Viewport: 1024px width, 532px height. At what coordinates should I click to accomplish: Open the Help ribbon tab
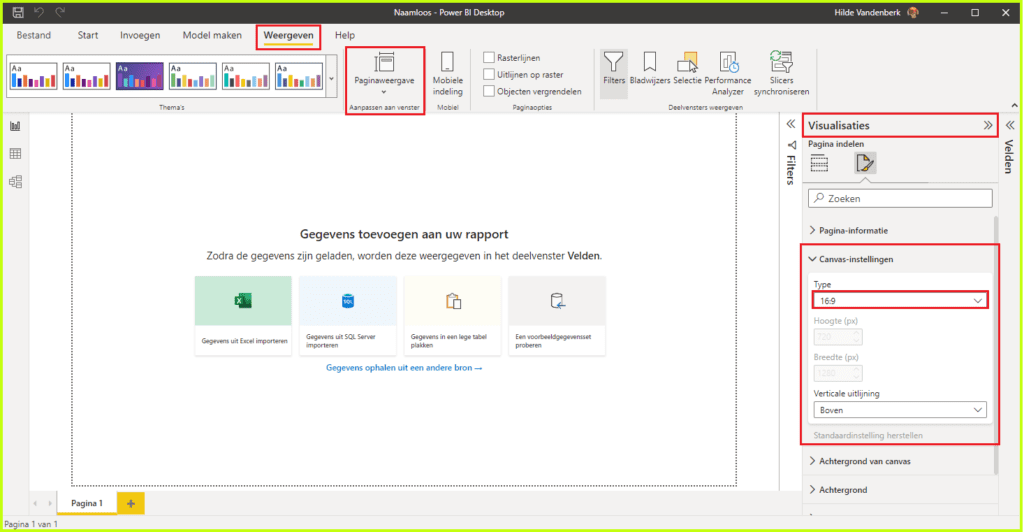[x=345, y=35]
